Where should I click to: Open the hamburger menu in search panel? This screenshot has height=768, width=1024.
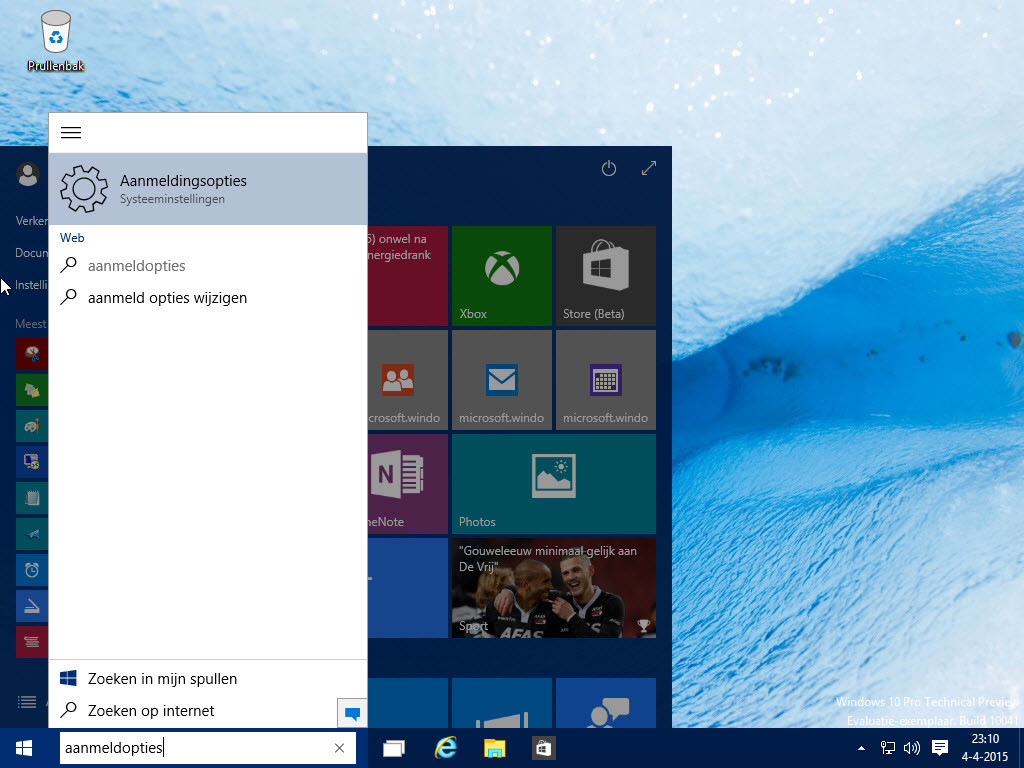click(71, 133)
